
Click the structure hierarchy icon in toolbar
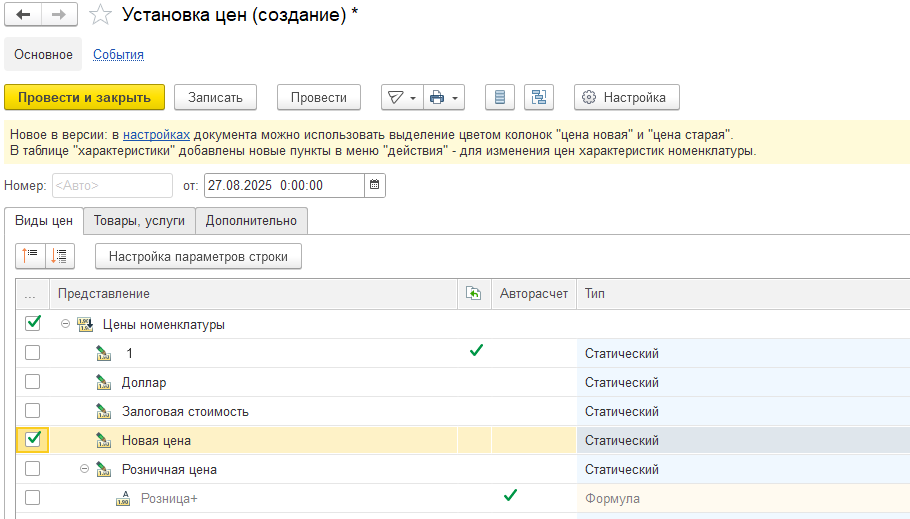tap(540, 97)
